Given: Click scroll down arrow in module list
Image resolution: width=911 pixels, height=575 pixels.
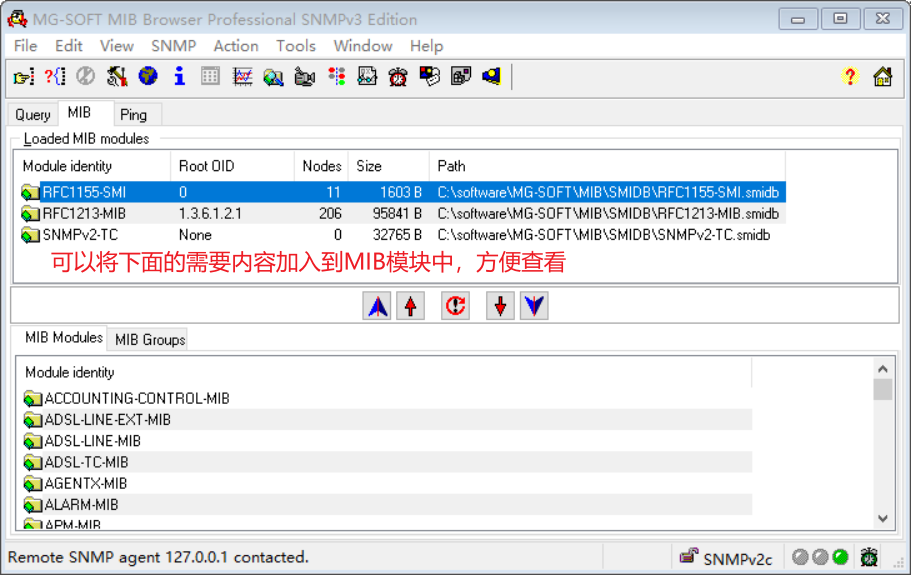Looking at the screenshot, I should (883, 518).
